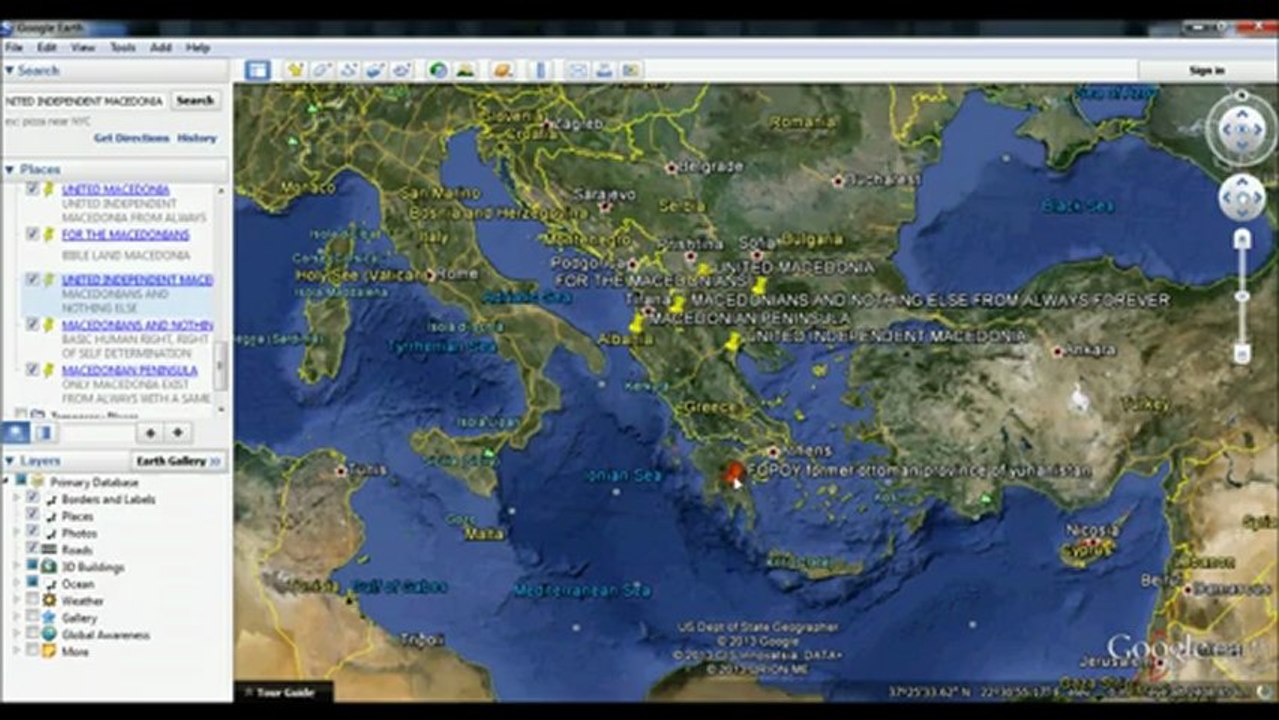Open the File menu
Image resolution: width=1279 pixels, height=720 pixels.
click(x=14, y=47)
